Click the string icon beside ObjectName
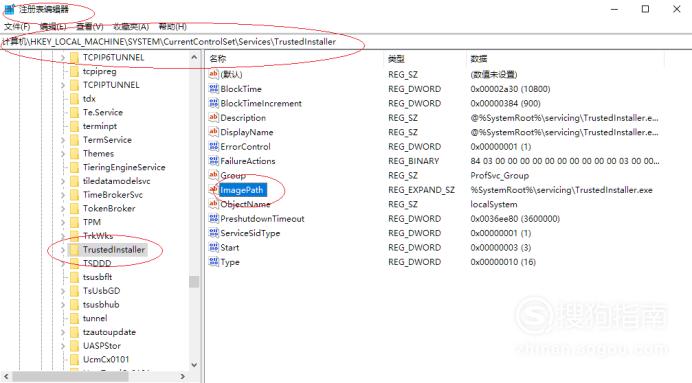The height and width of the screenshot is (383, 692). 214,204
